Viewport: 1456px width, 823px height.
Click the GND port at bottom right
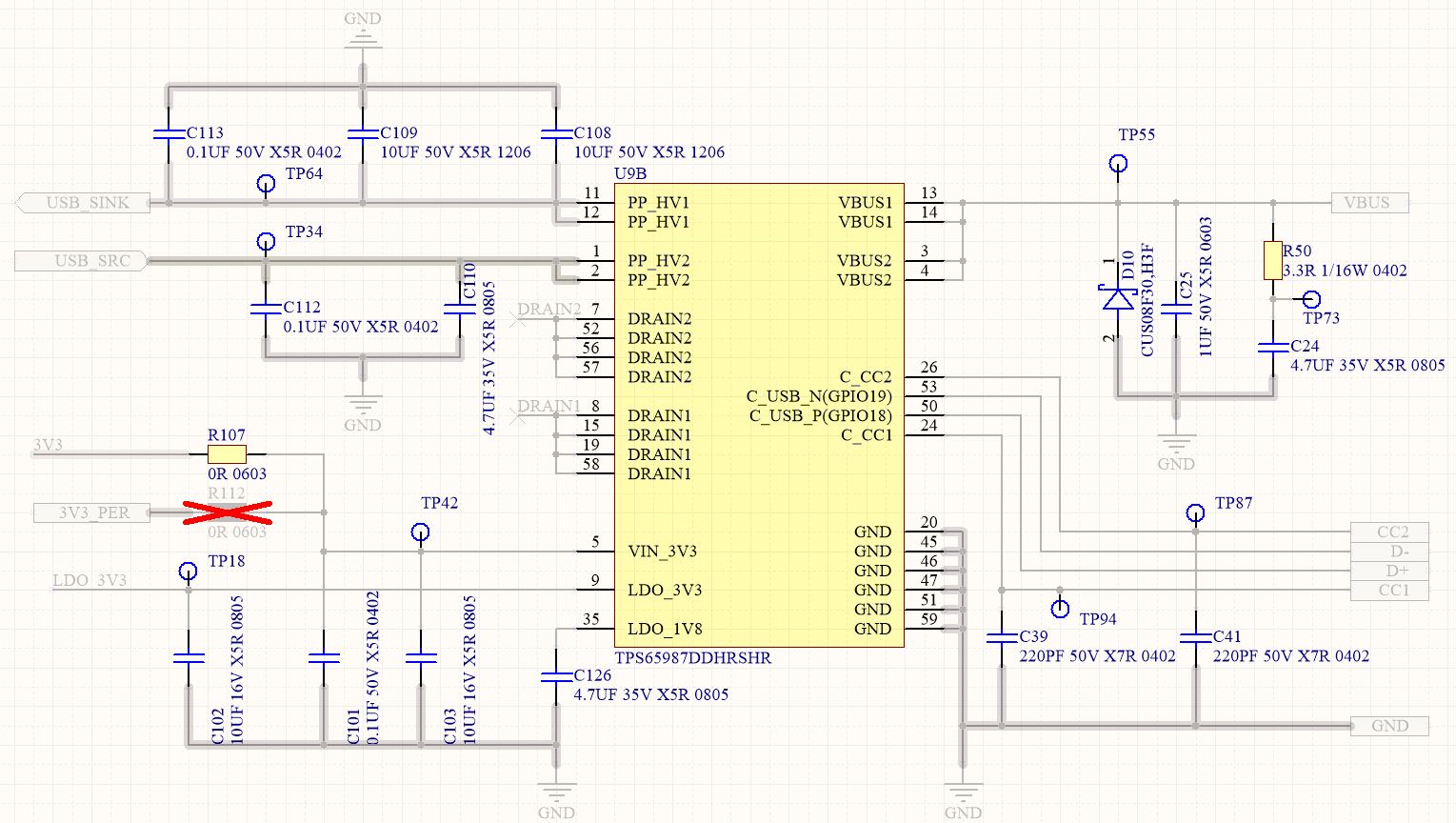pyautogui.click(x=1390, y=726)
